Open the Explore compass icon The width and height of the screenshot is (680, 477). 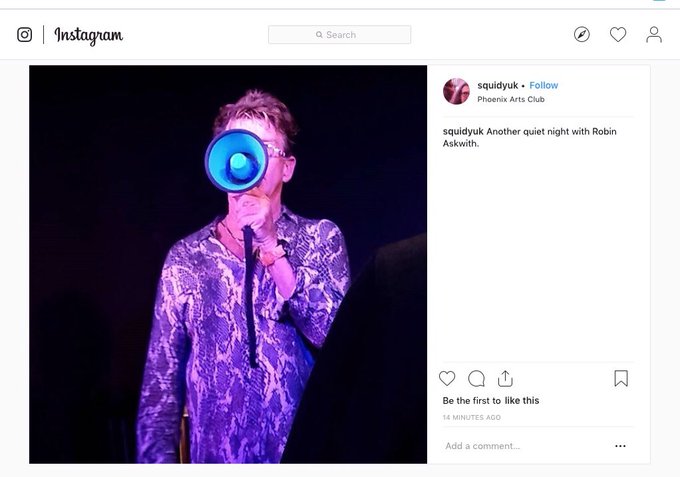click(x=582, y=34)
